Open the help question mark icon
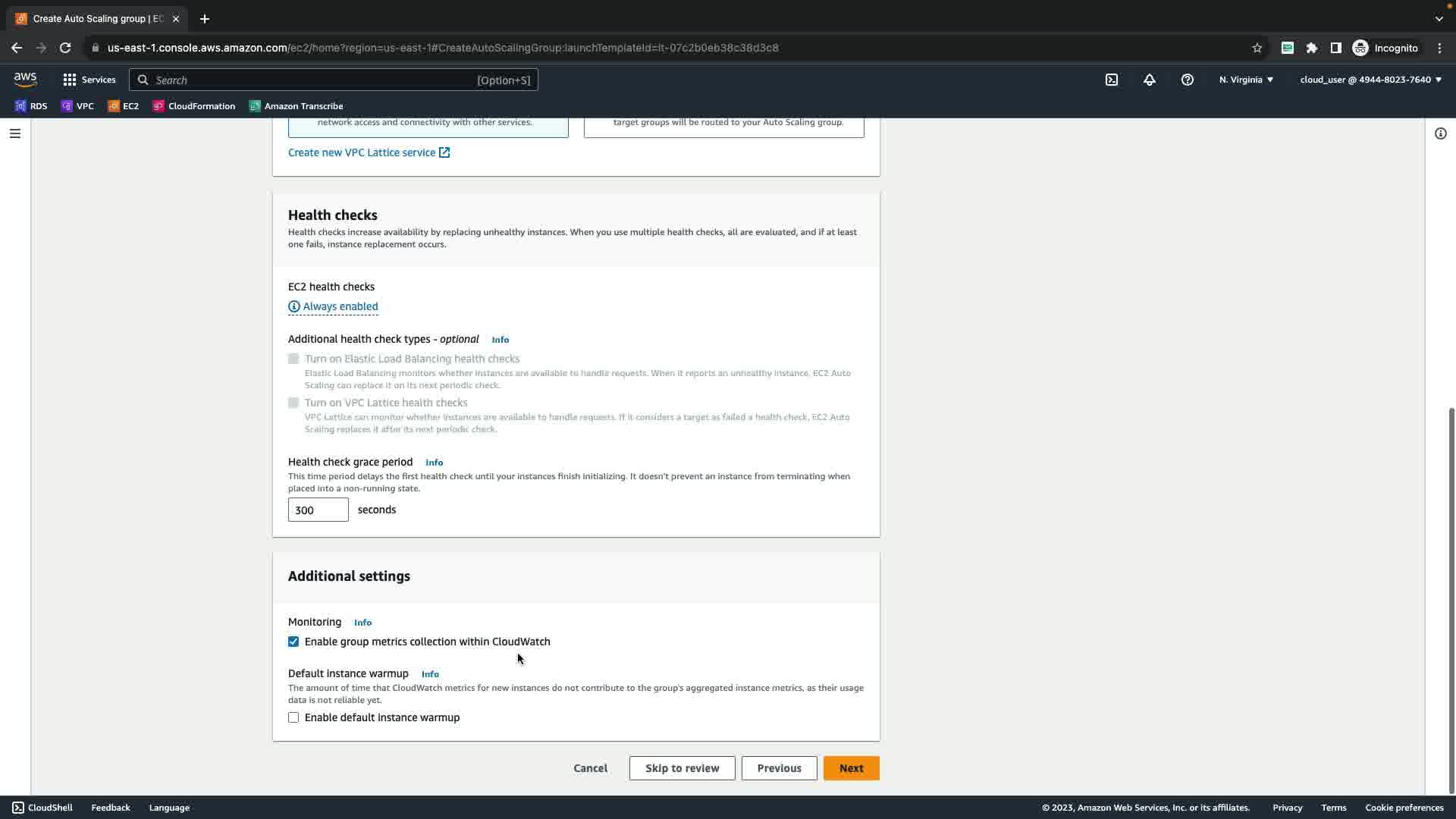The image size is (1456, 819). tap(1188, 80)
